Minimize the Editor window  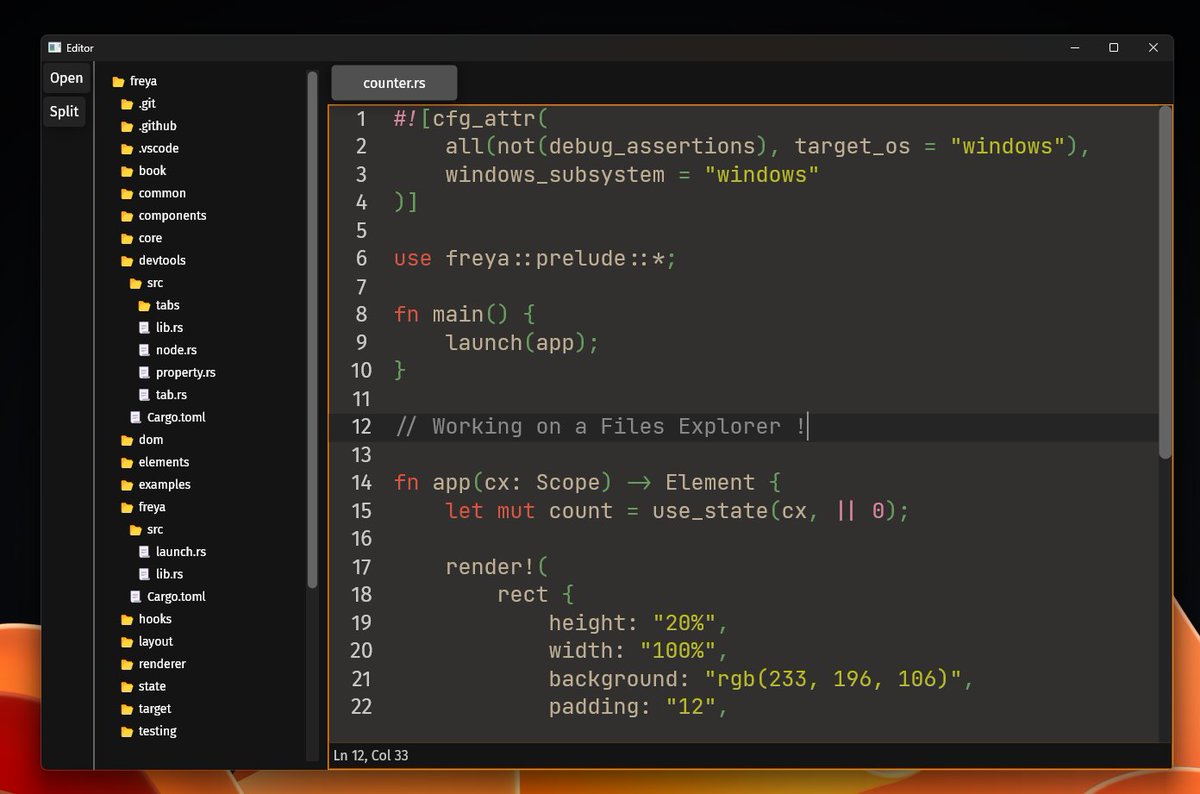coord(1076,47)
